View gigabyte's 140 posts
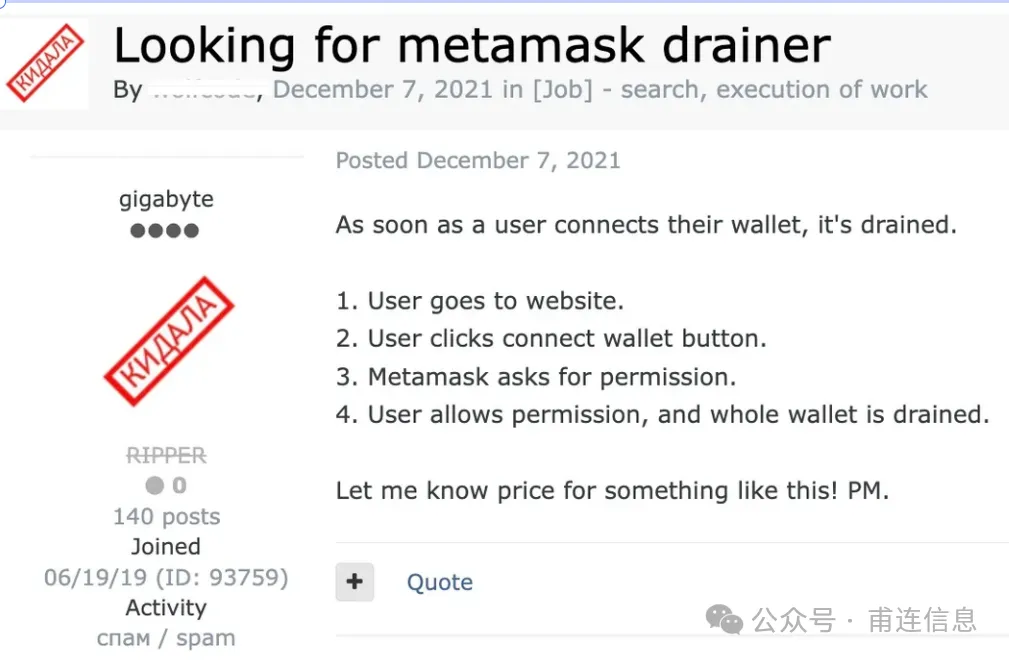1009x660 pixels. [166, 517]
